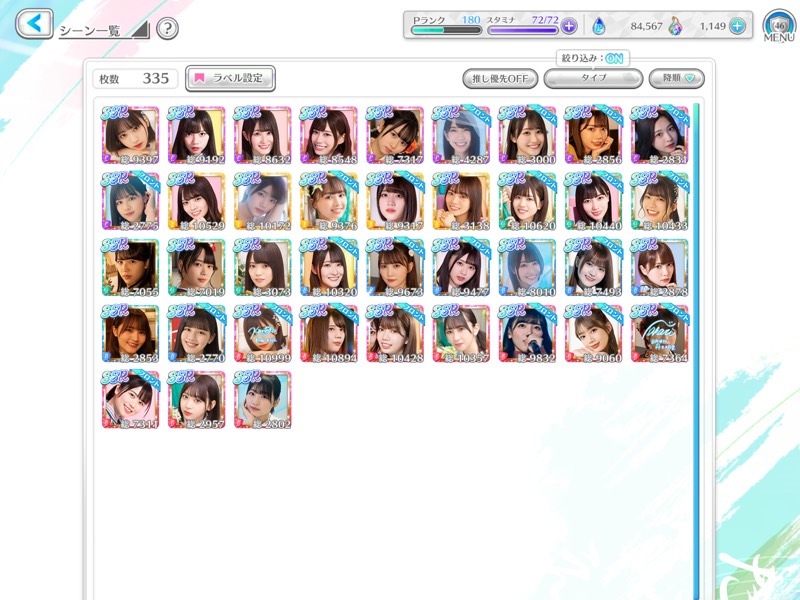Select the SSR card with 総2853

tap(130, 334)
